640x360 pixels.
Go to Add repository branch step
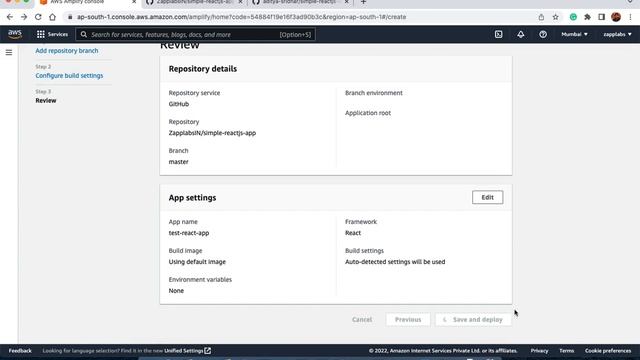click(x=67, y=51)
